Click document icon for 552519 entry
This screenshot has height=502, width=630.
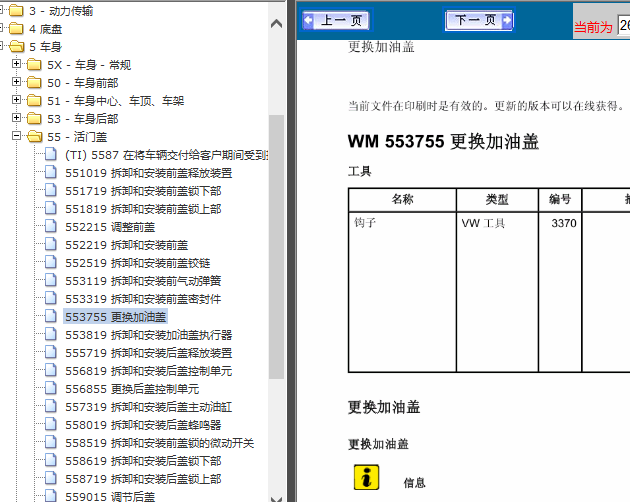[51, 262]
